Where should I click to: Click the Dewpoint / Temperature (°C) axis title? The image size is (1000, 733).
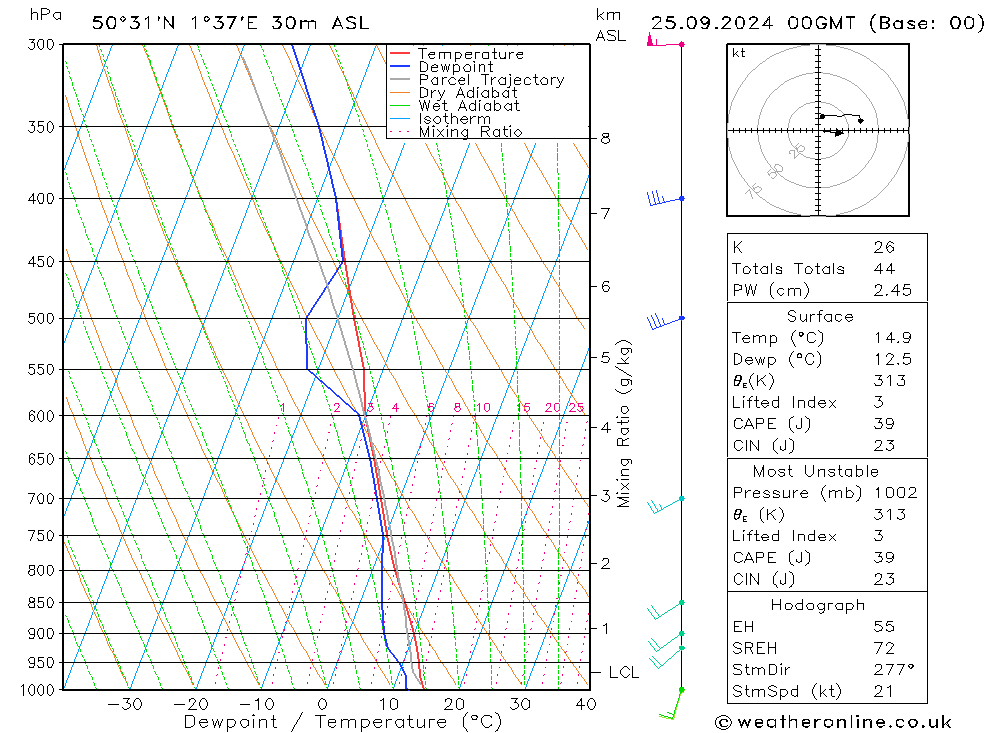pos(343,722)
